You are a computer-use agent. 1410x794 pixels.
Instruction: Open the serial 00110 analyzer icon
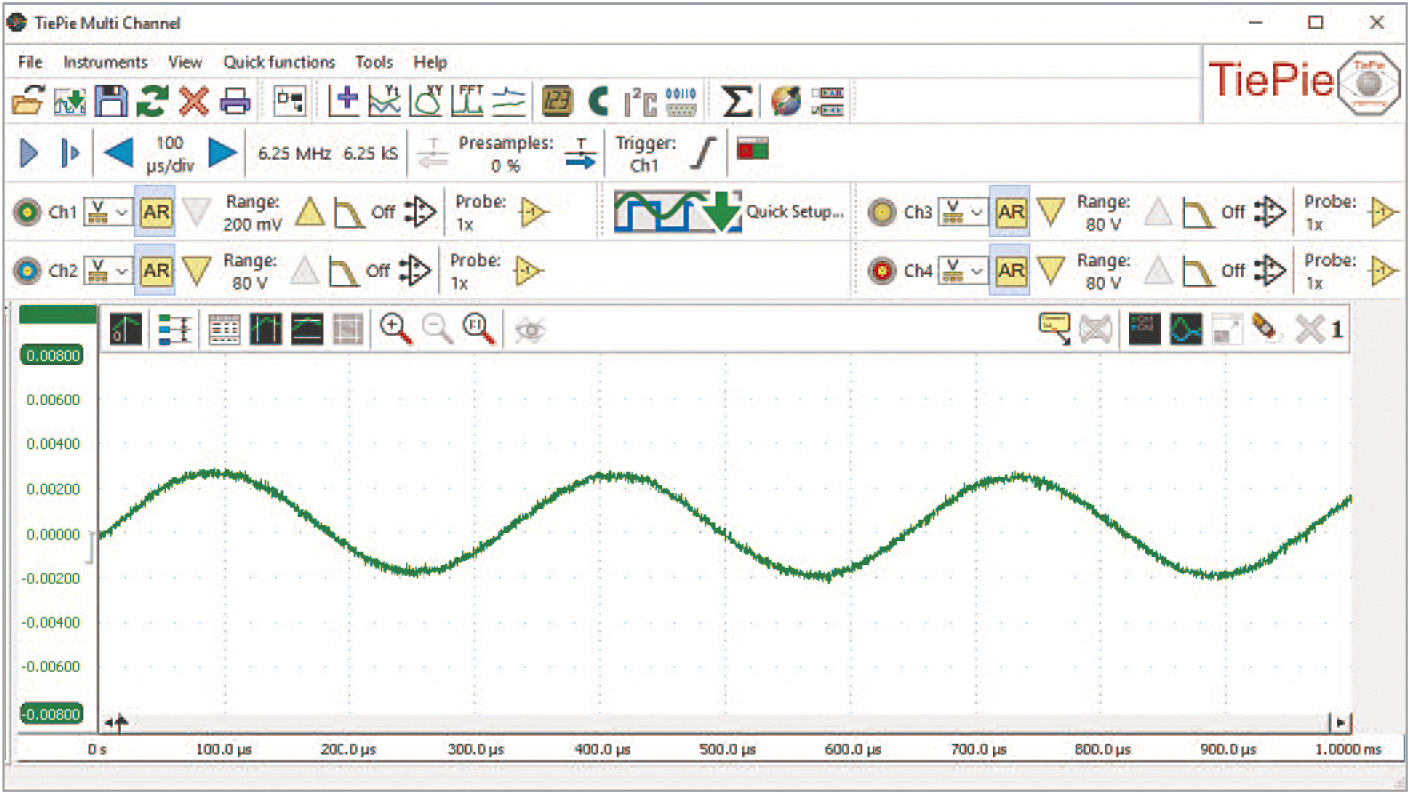coord(680,101)
